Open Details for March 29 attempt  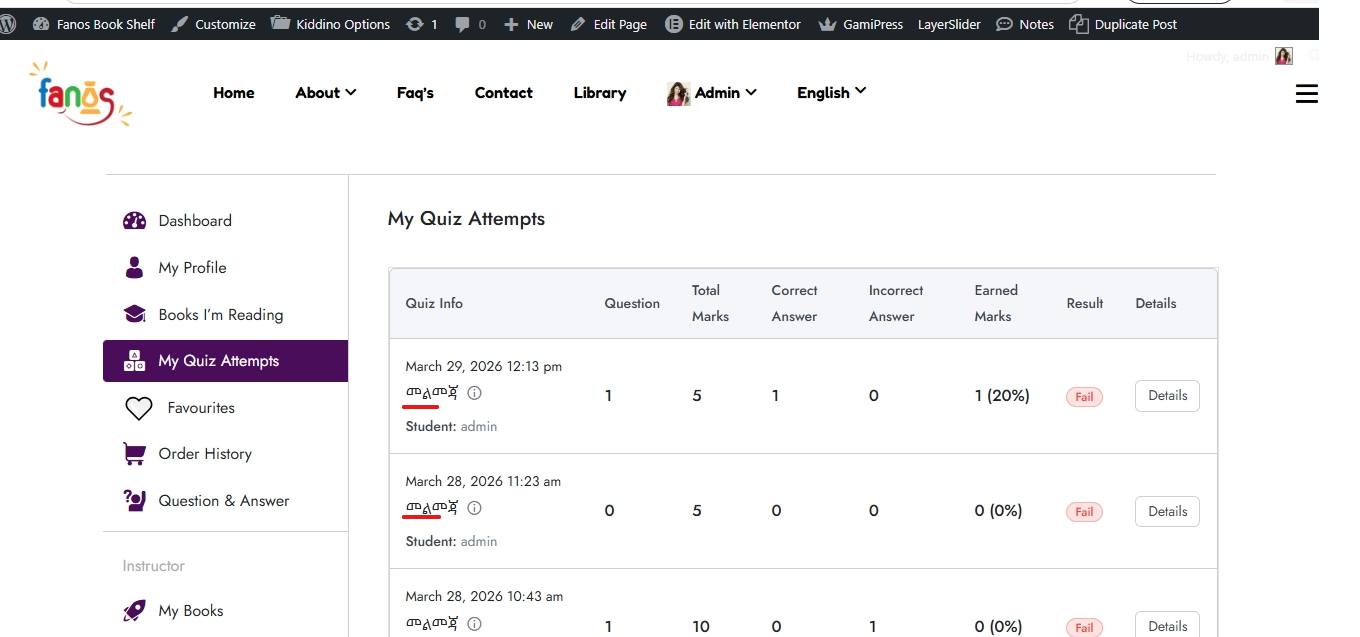[1167, 396]
